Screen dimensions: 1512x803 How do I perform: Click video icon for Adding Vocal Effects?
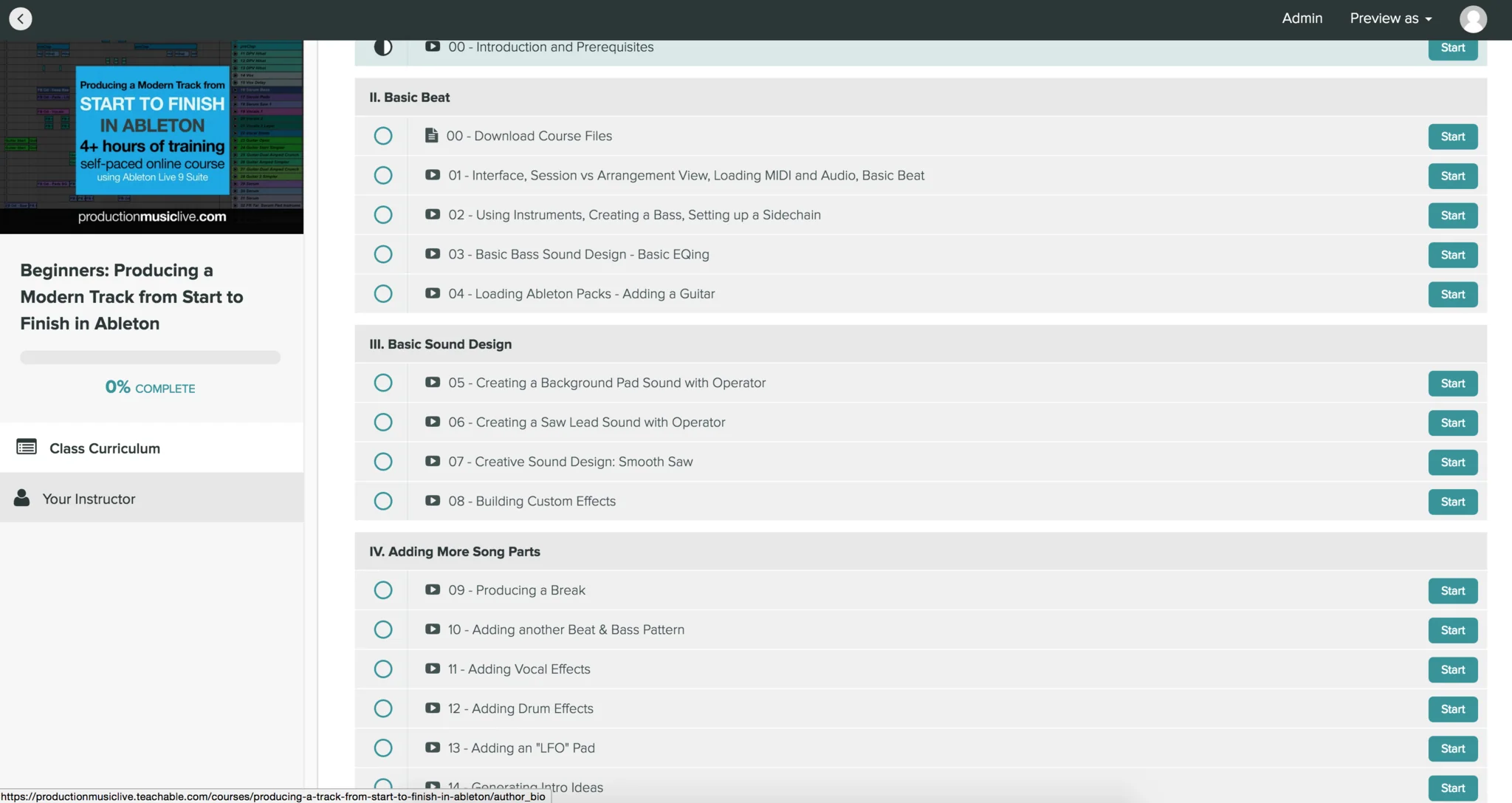(433, 669)
